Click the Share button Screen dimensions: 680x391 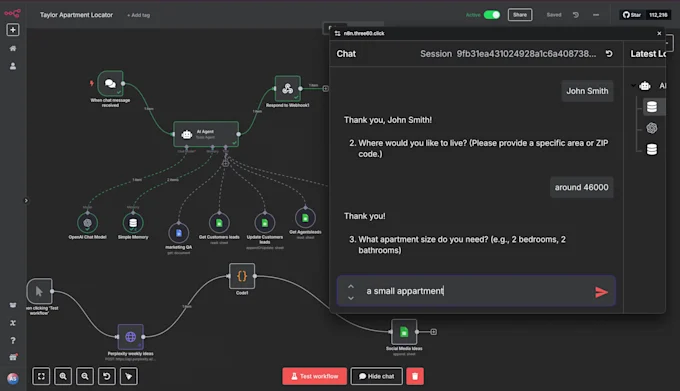click(x=520, y=15)
